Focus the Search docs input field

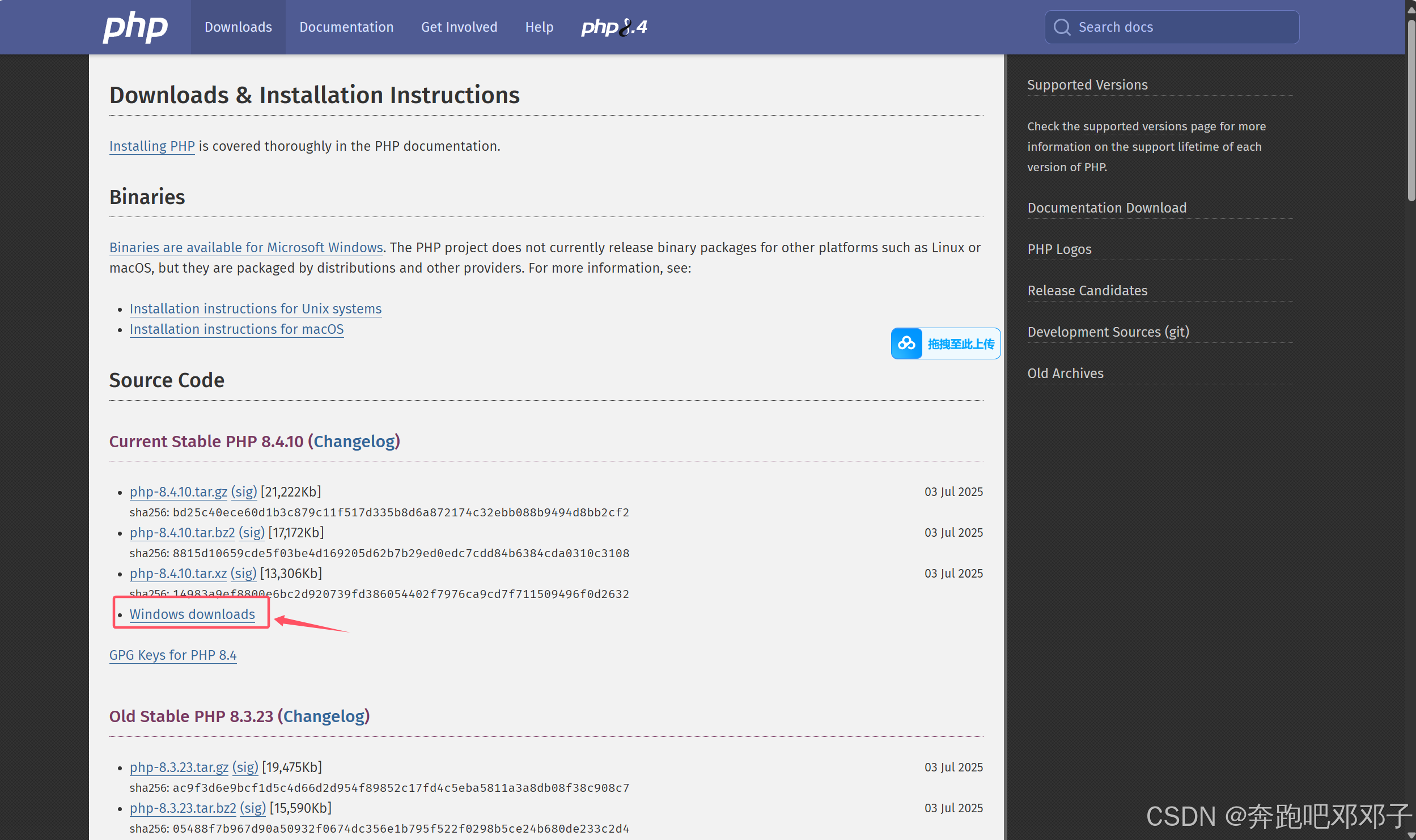[1172, 27]
